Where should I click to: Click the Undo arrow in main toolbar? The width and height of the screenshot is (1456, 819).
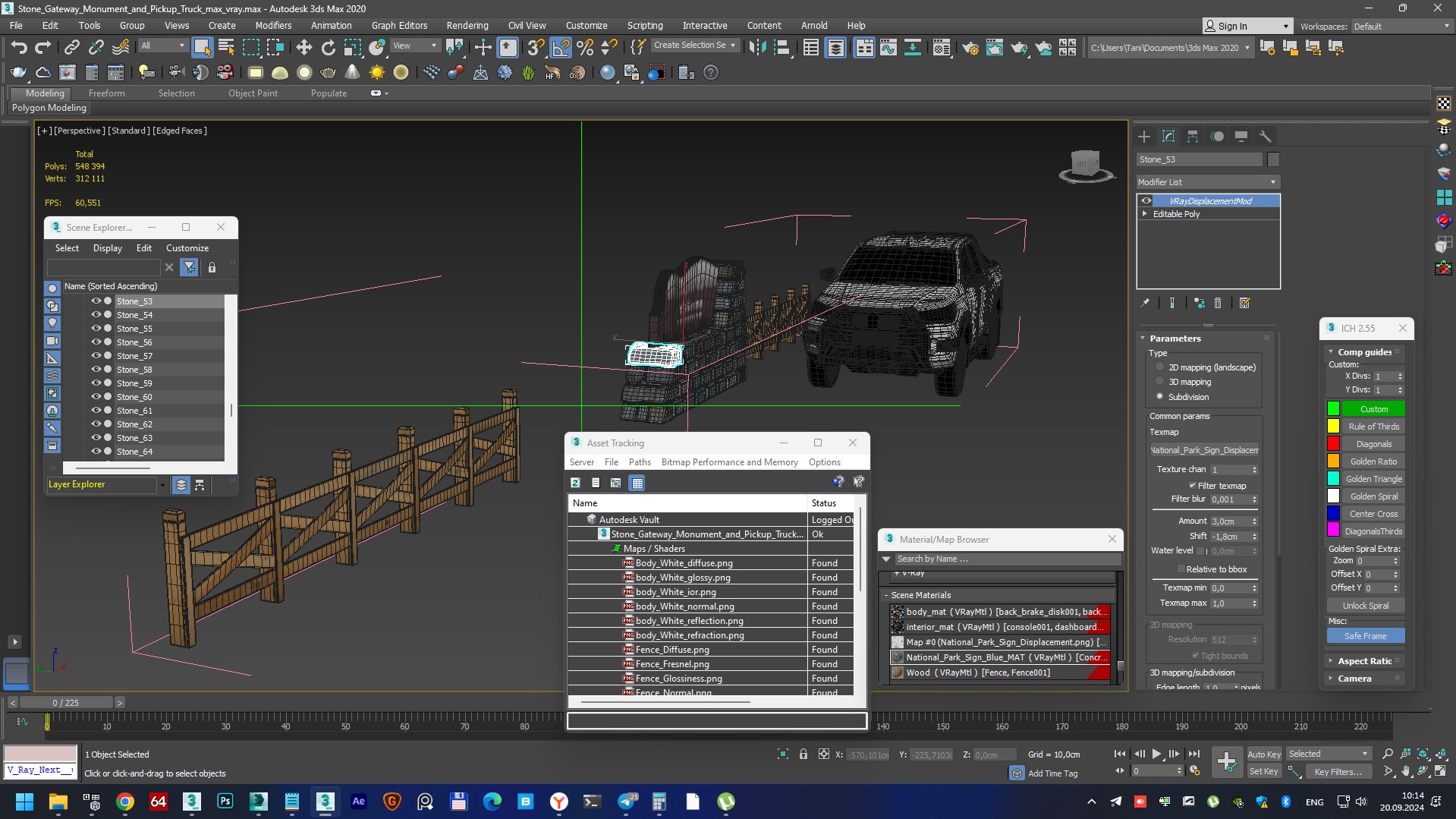pyautogui.click(x=19, y=48)
